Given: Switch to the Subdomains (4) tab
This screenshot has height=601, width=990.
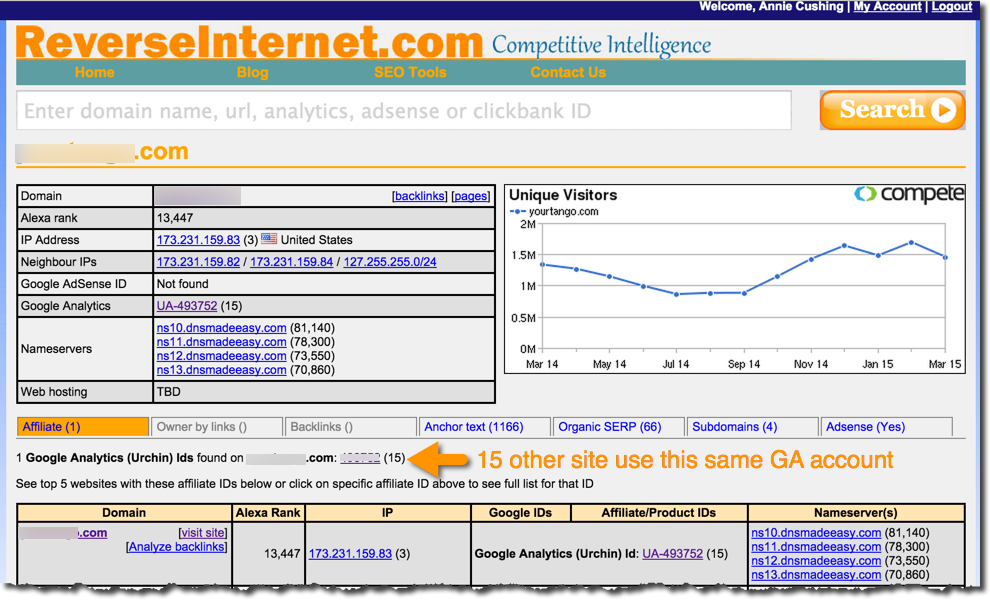Looking at the screenshot, I should click(752, 427).
